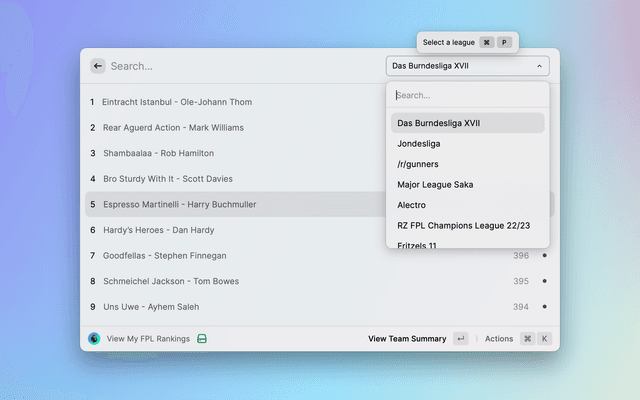Viewport: 640px width, 400px height.
Task: Pick Major League Saka in dropdown
Action: click(x=435, y=185)
